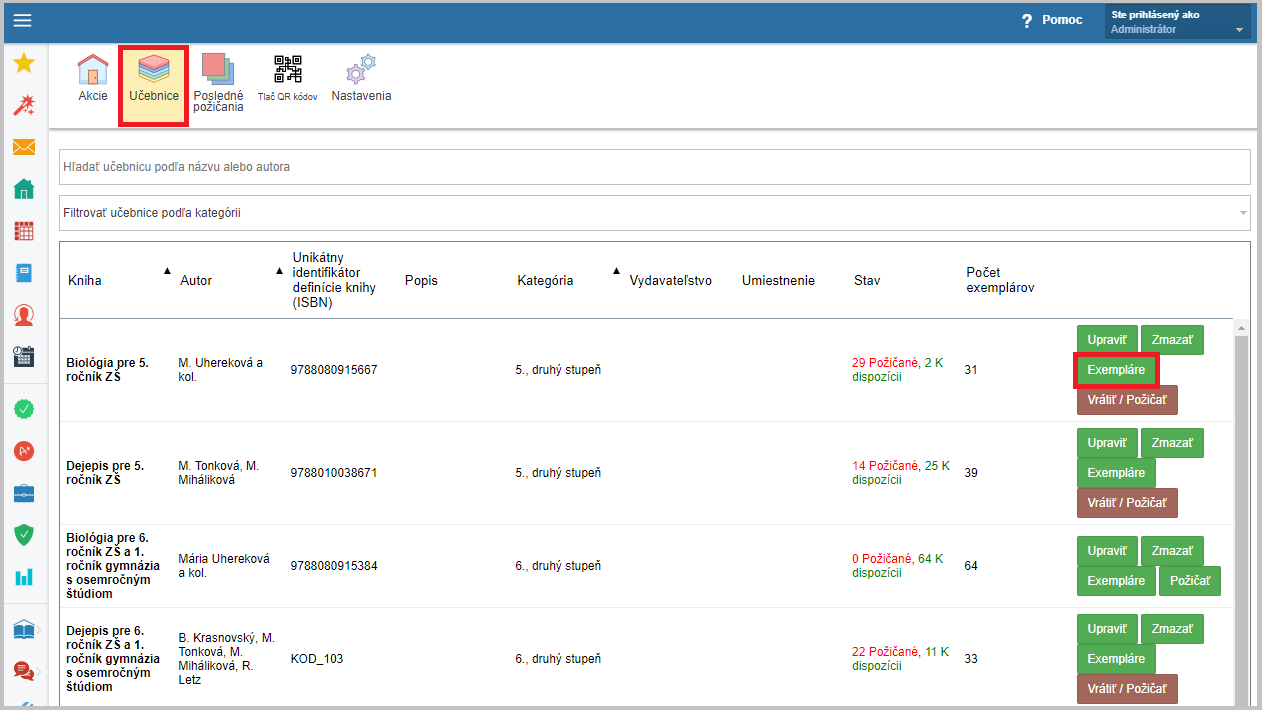The width and height of the screenshot is (1262, 710).
Task: Open Exempláre for Dejepis pre 5. ročník
Action: [x=1116, y=473]
